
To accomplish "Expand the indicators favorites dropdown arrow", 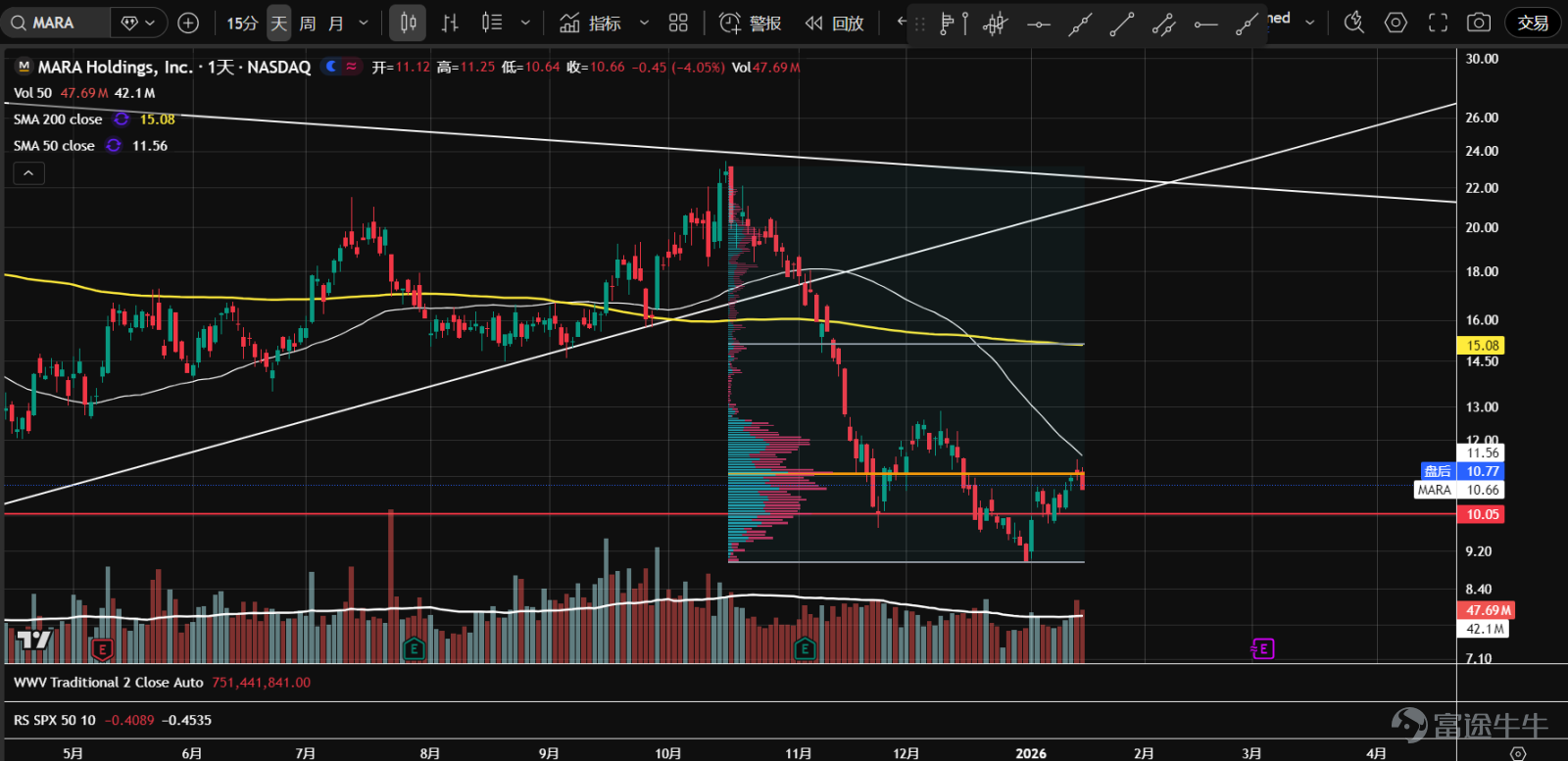I will [x=644, y=23].
